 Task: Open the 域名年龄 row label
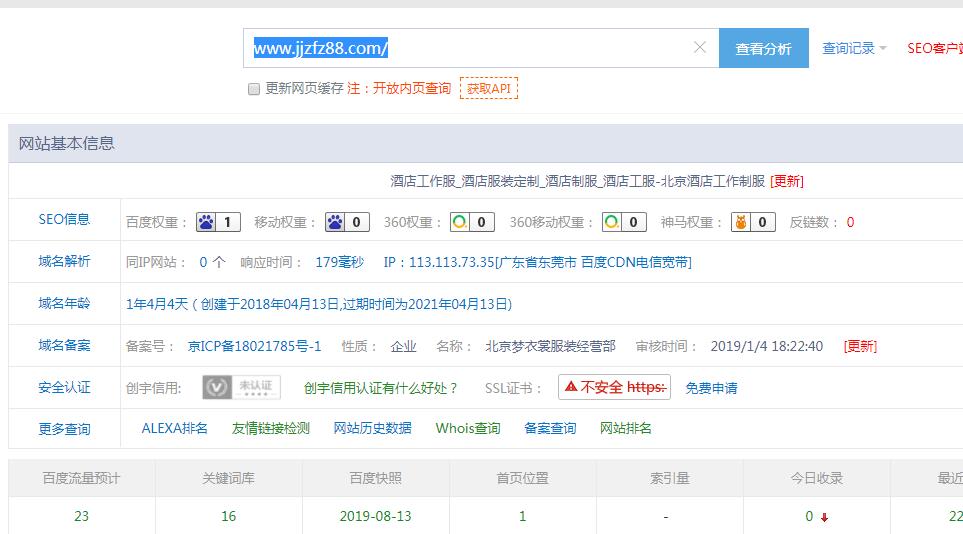(x=64, y=303)
